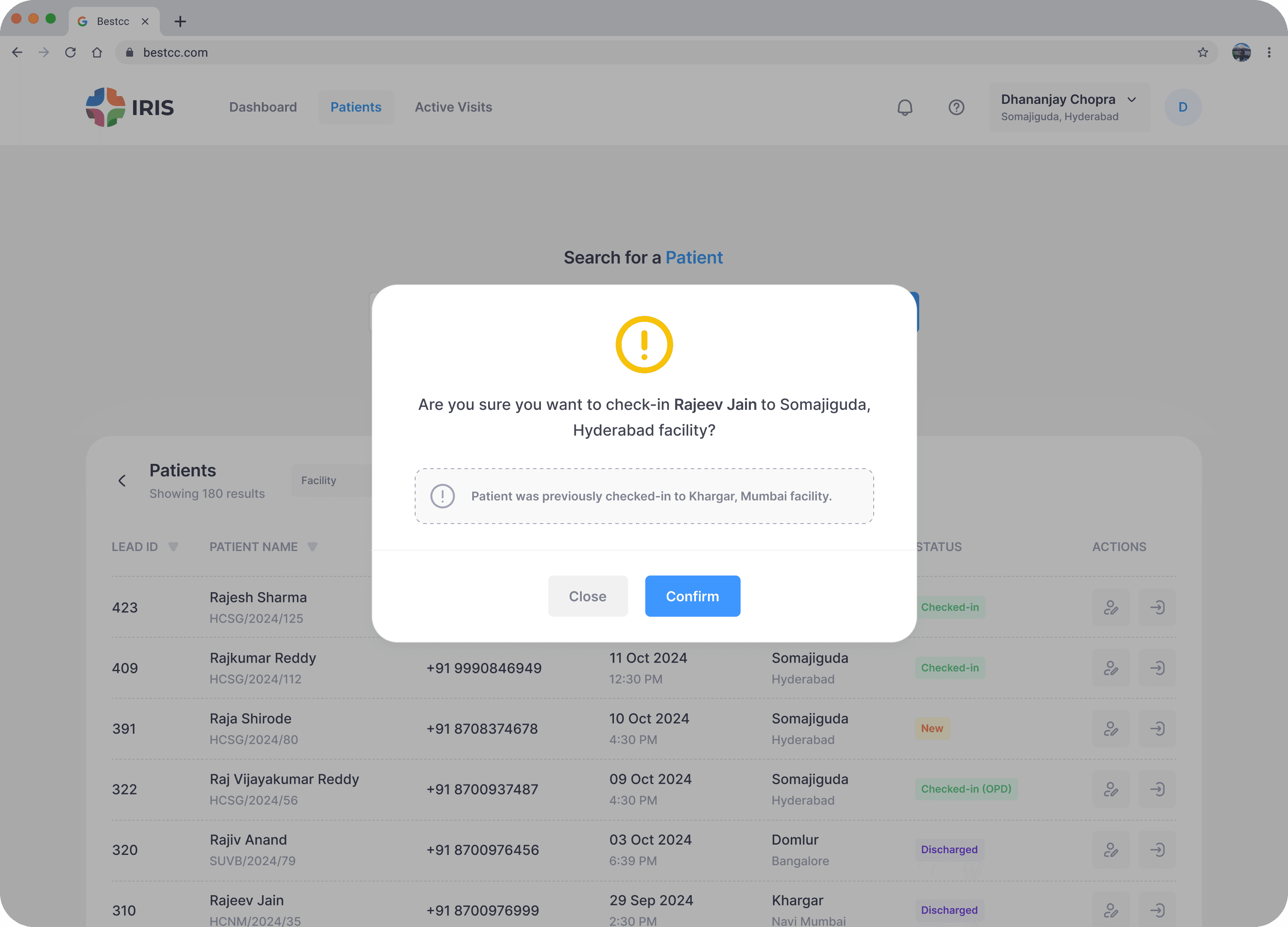Click the IRIS logo
This screenshot has width=1288, height=927.
(x=130, y=107)
